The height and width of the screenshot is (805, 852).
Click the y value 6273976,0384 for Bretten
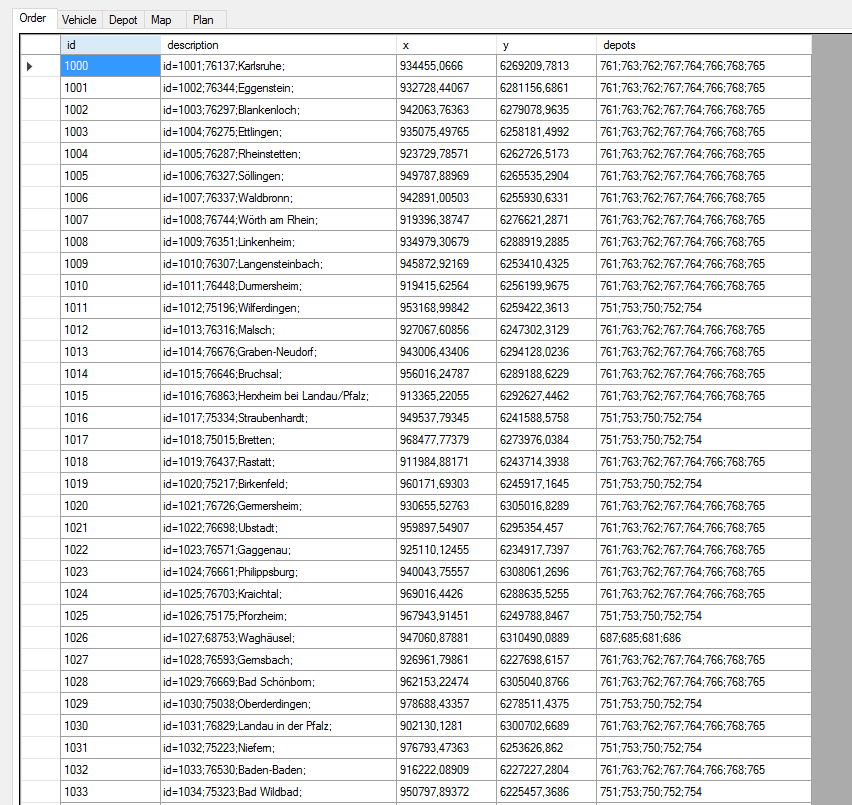[x=545, y=440]
